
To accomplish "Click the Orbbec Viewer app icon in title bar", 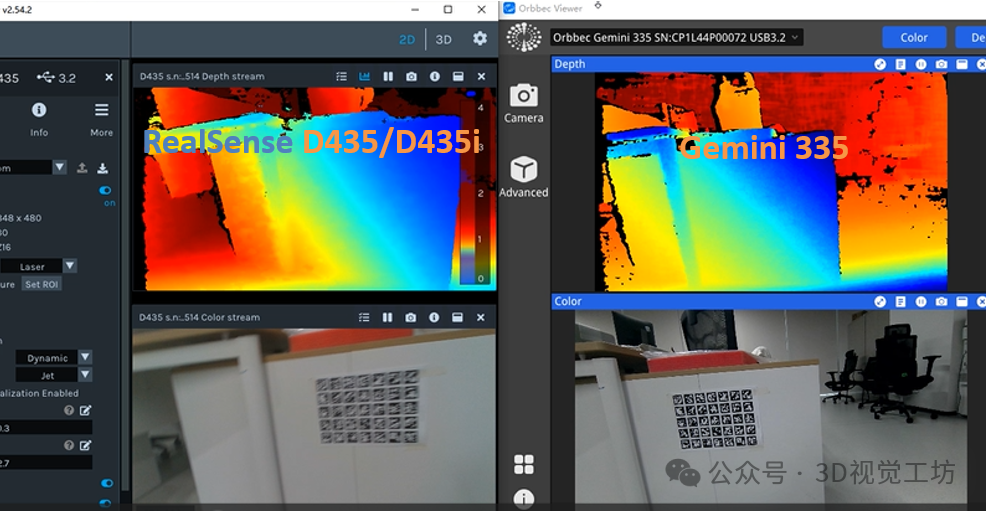I will 509,8.
